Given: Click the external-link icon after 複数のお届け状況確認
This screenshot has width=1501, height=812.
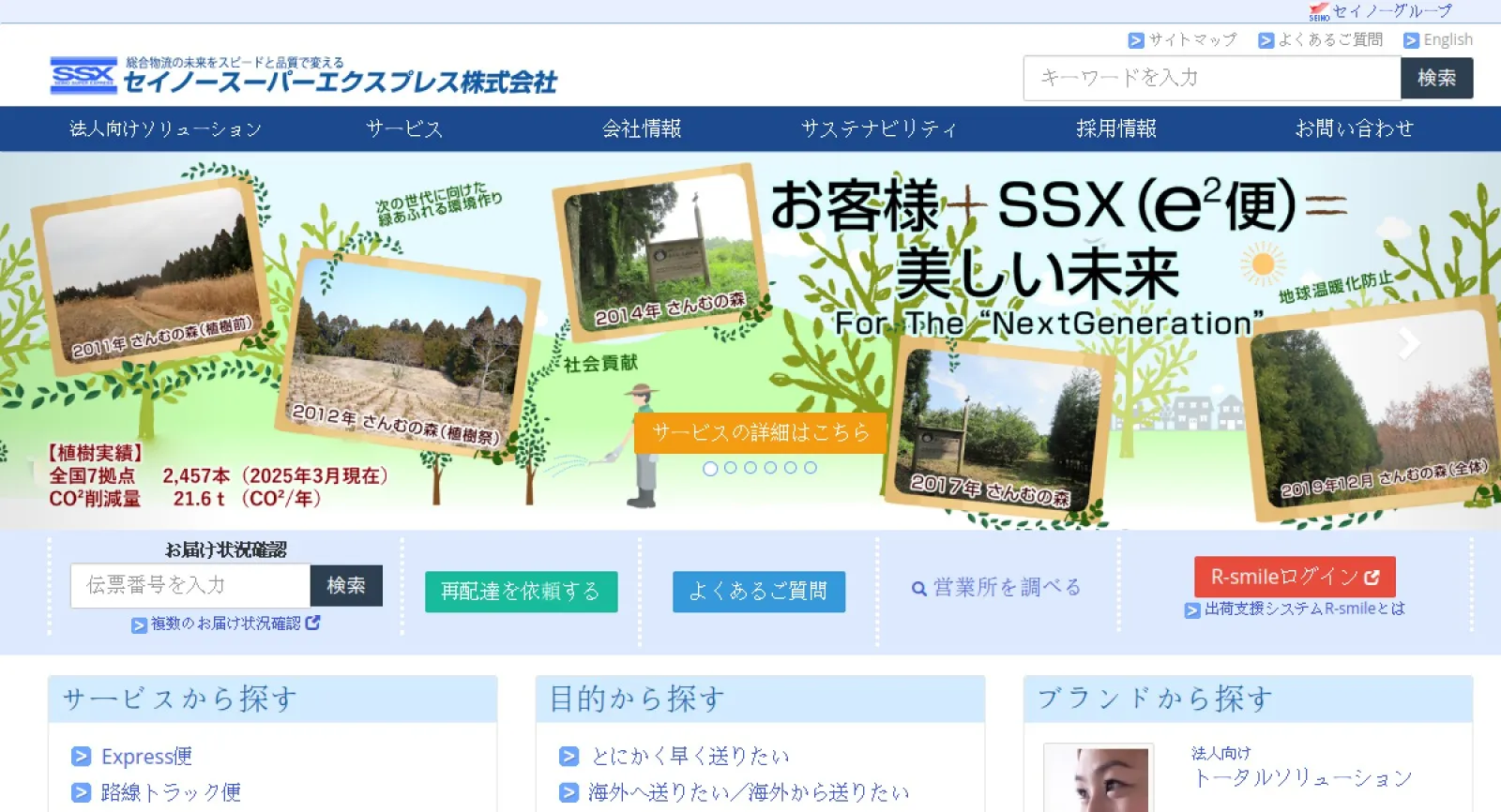Looking at the screenshot, I should 313,623.
